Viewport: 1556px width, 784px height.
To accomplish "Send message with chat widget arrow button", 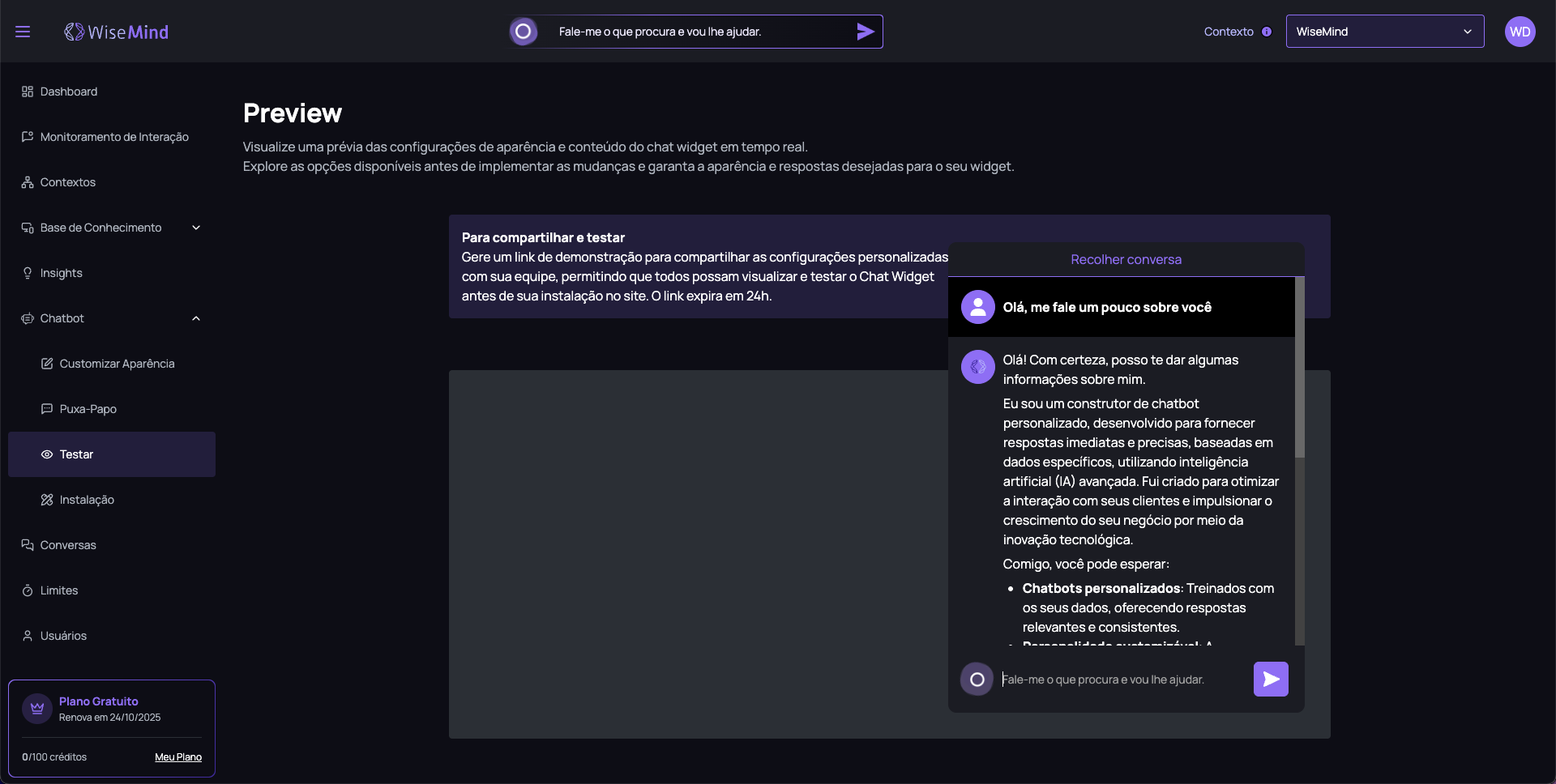I will coord(1271,680).
